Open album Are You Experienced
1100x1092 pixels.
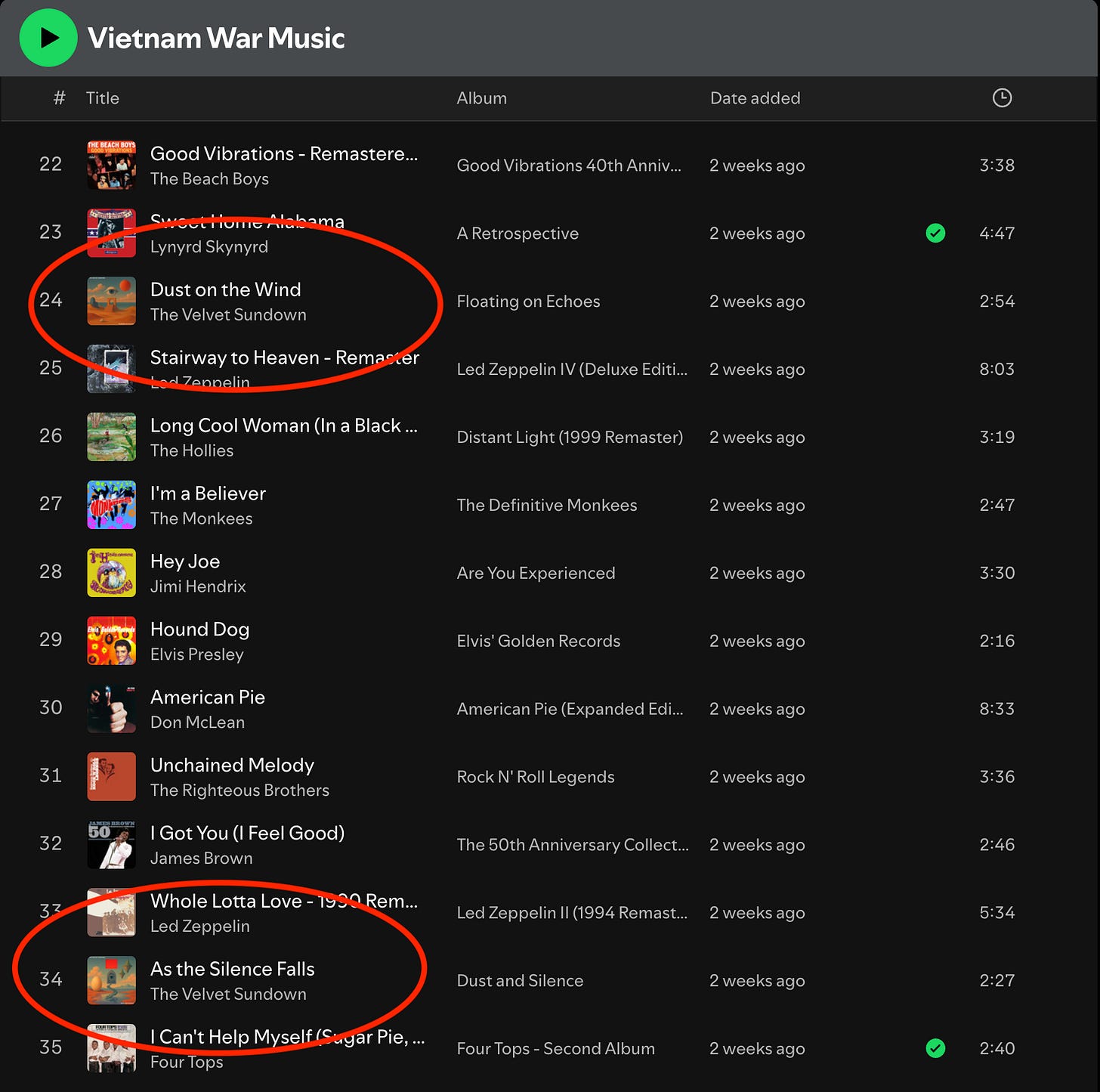click(x=536, y=574)
